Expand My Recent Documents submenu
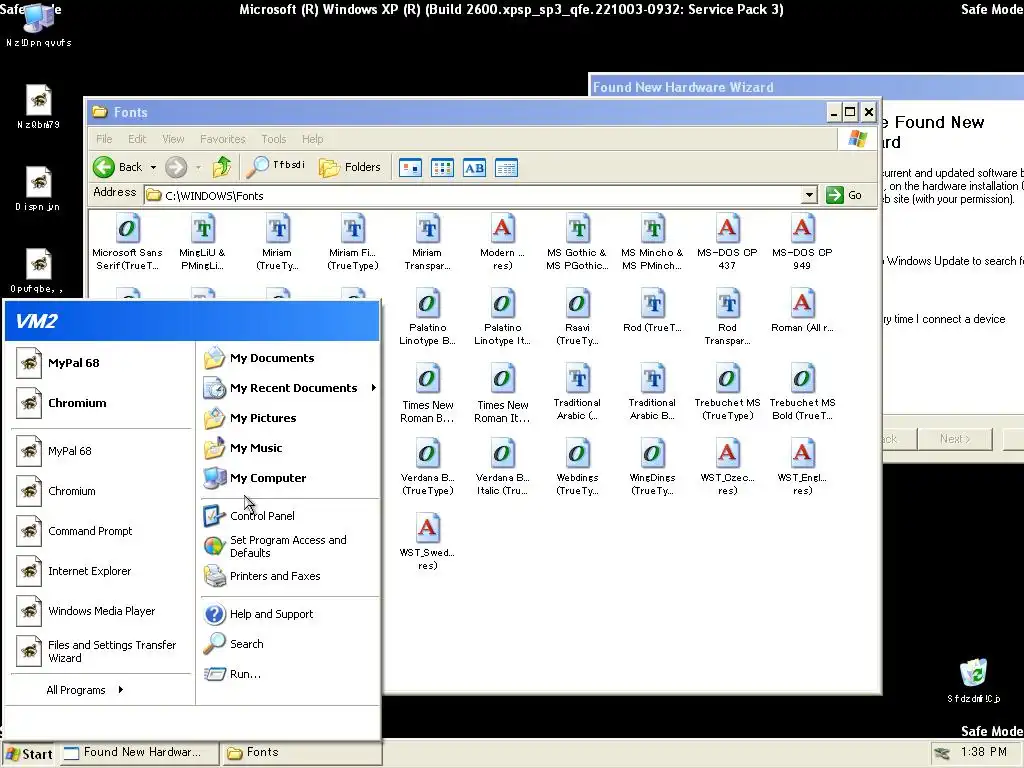 [290, 388]
